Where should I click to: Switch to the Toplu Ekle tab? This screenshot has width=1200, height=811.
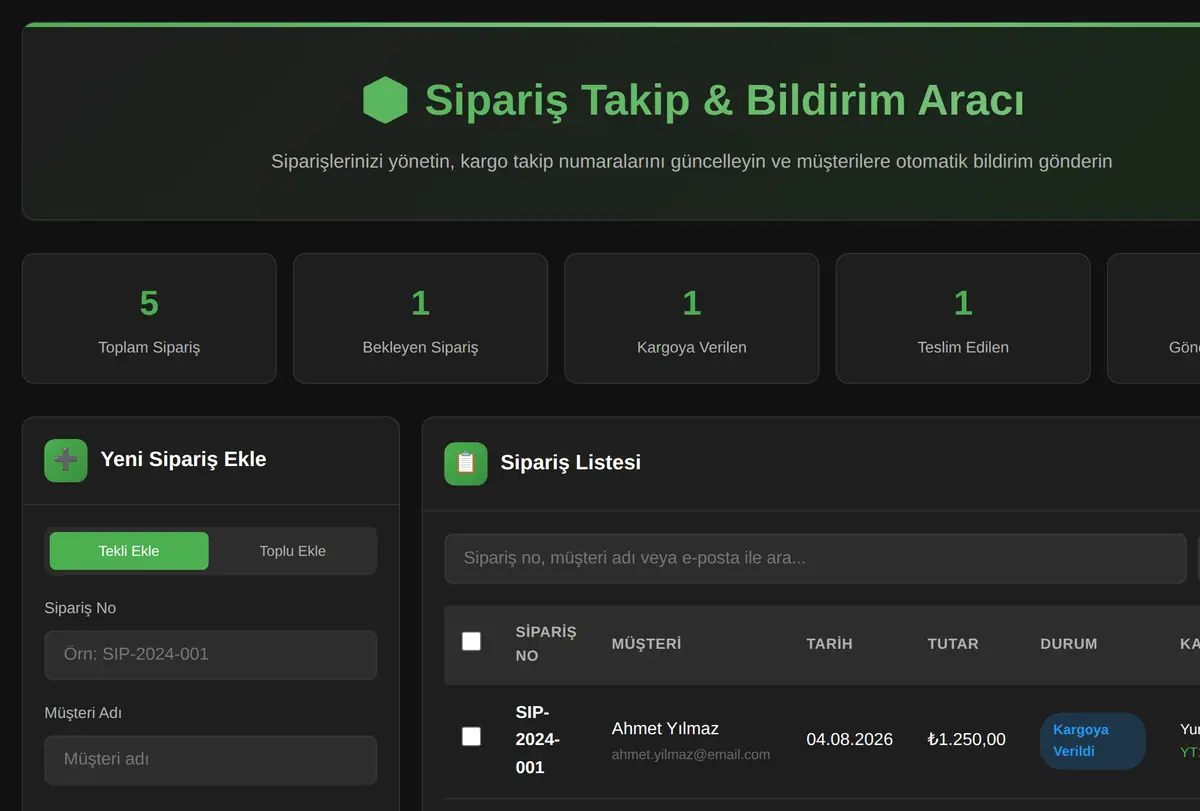(293, 551)
